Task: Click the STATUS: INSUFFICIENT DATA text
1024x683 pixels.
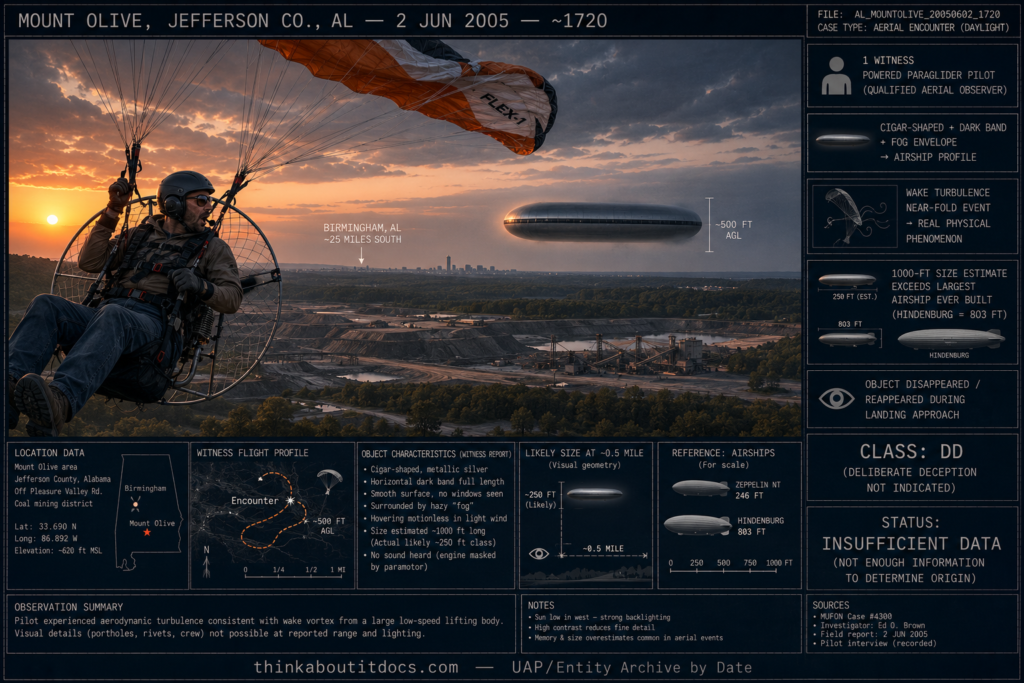Action: 911,533
